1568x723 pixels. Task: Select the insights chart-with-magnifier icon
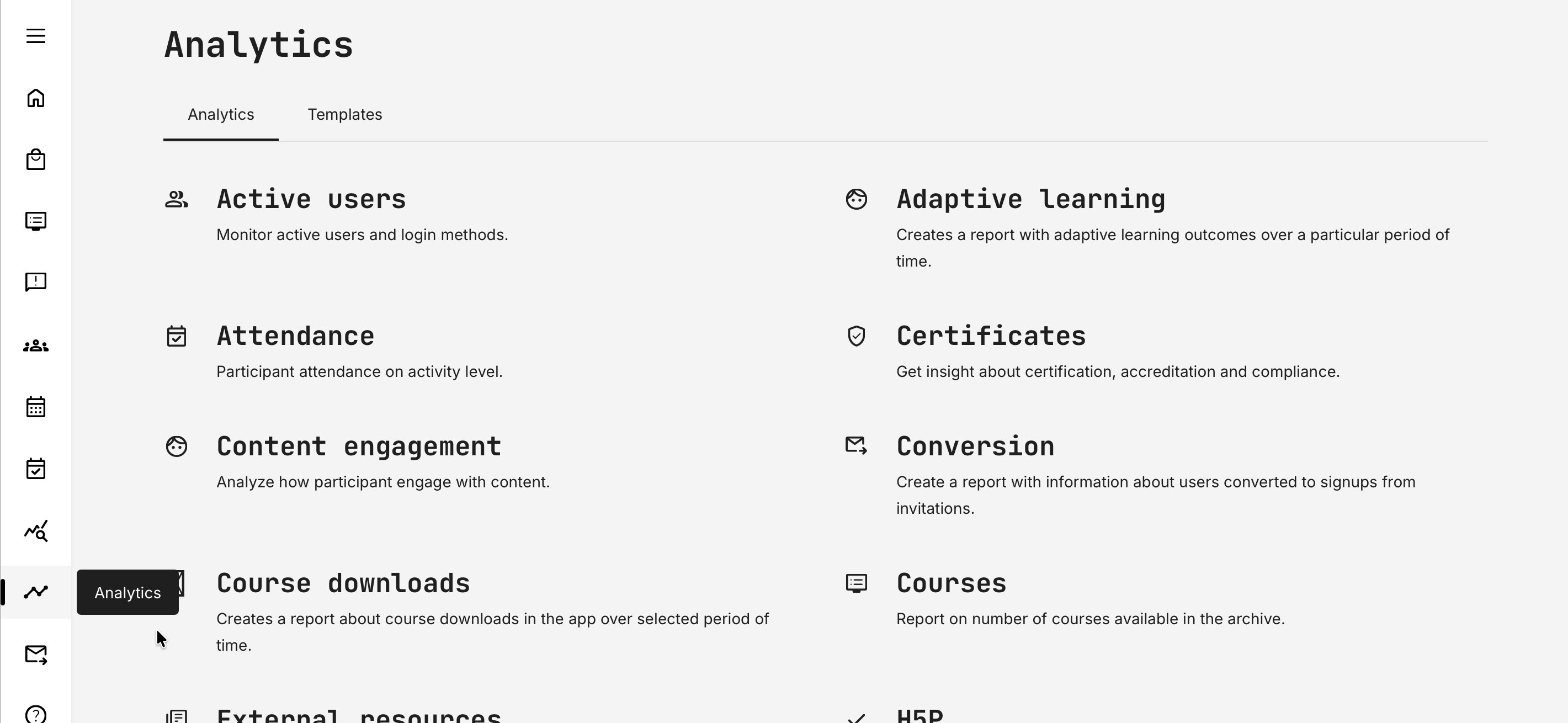[x=36, y=531]
